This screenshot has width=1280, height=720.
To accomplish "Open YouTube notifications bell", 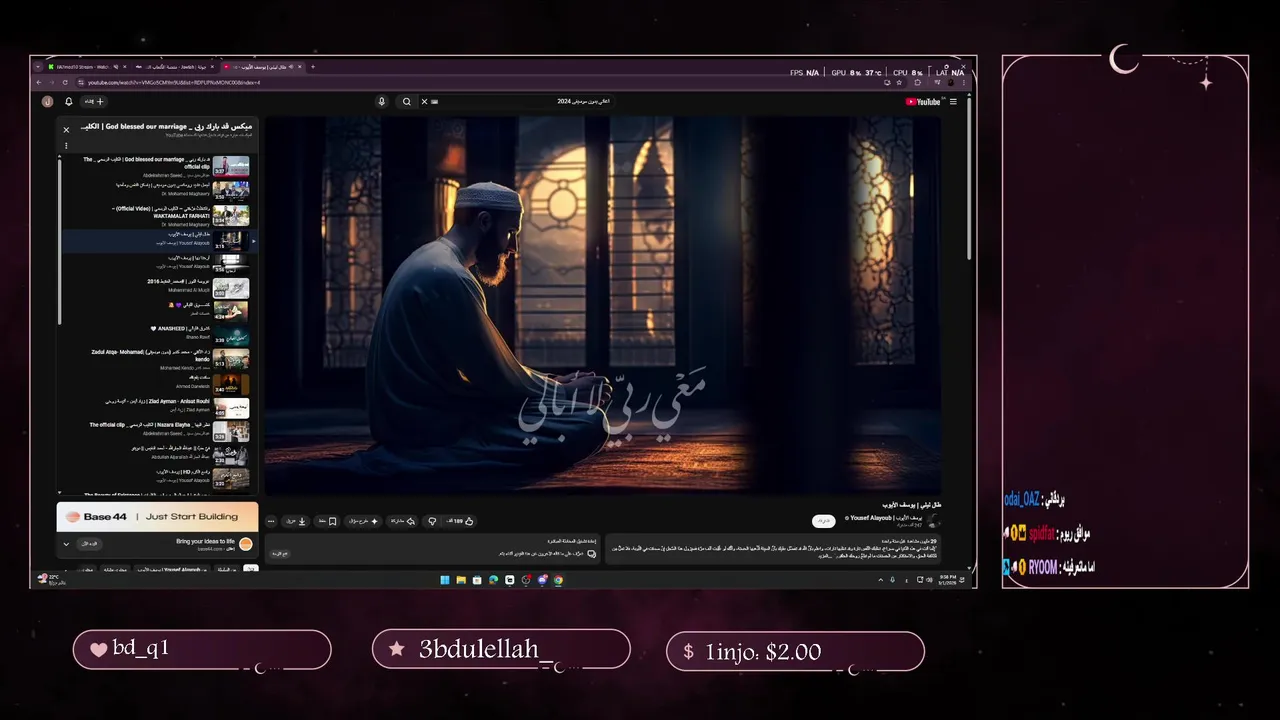I will [x=69, y=101].
